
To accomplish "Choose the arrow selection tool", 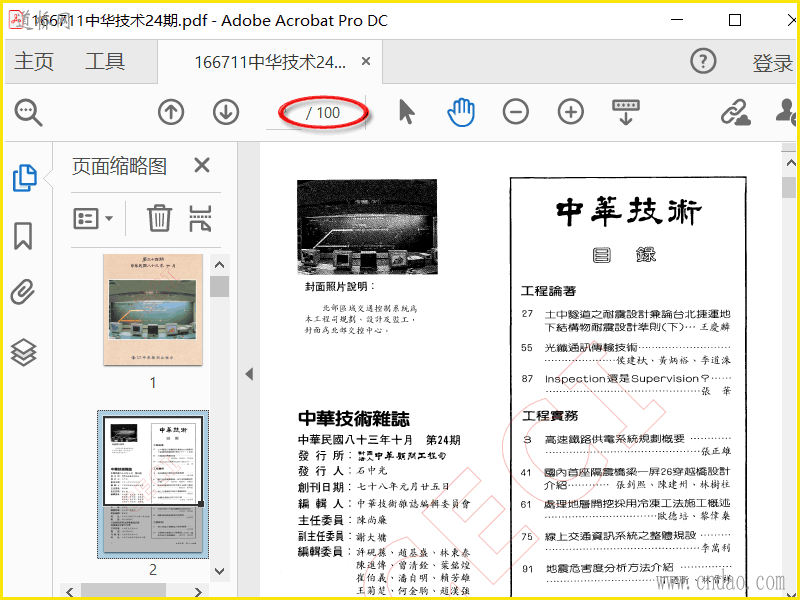I will (x=407, y=112).
